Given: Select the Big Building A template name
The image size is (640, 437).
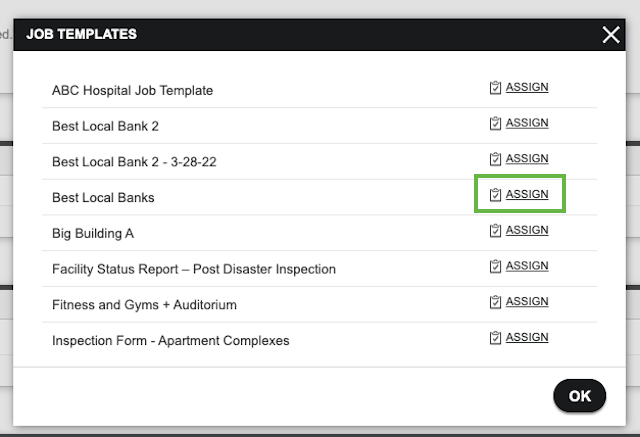Looking at the screenshot, I should tap(93, 233).
